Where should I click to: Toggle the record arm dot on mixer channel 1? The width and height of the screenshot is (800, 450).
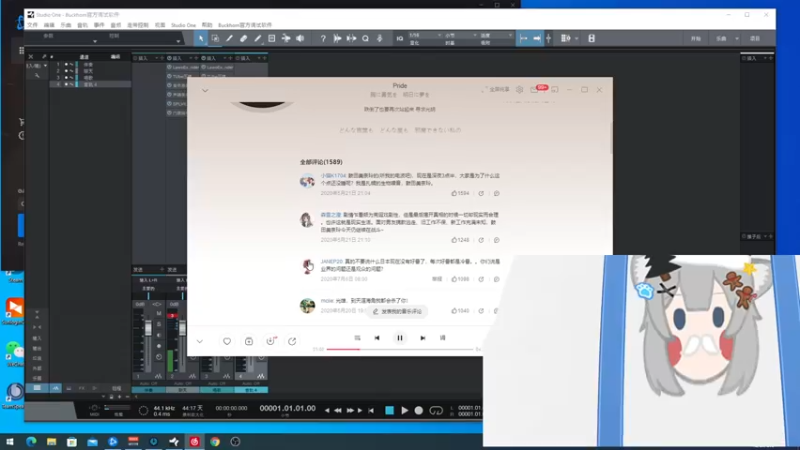(x=159, y=346)
